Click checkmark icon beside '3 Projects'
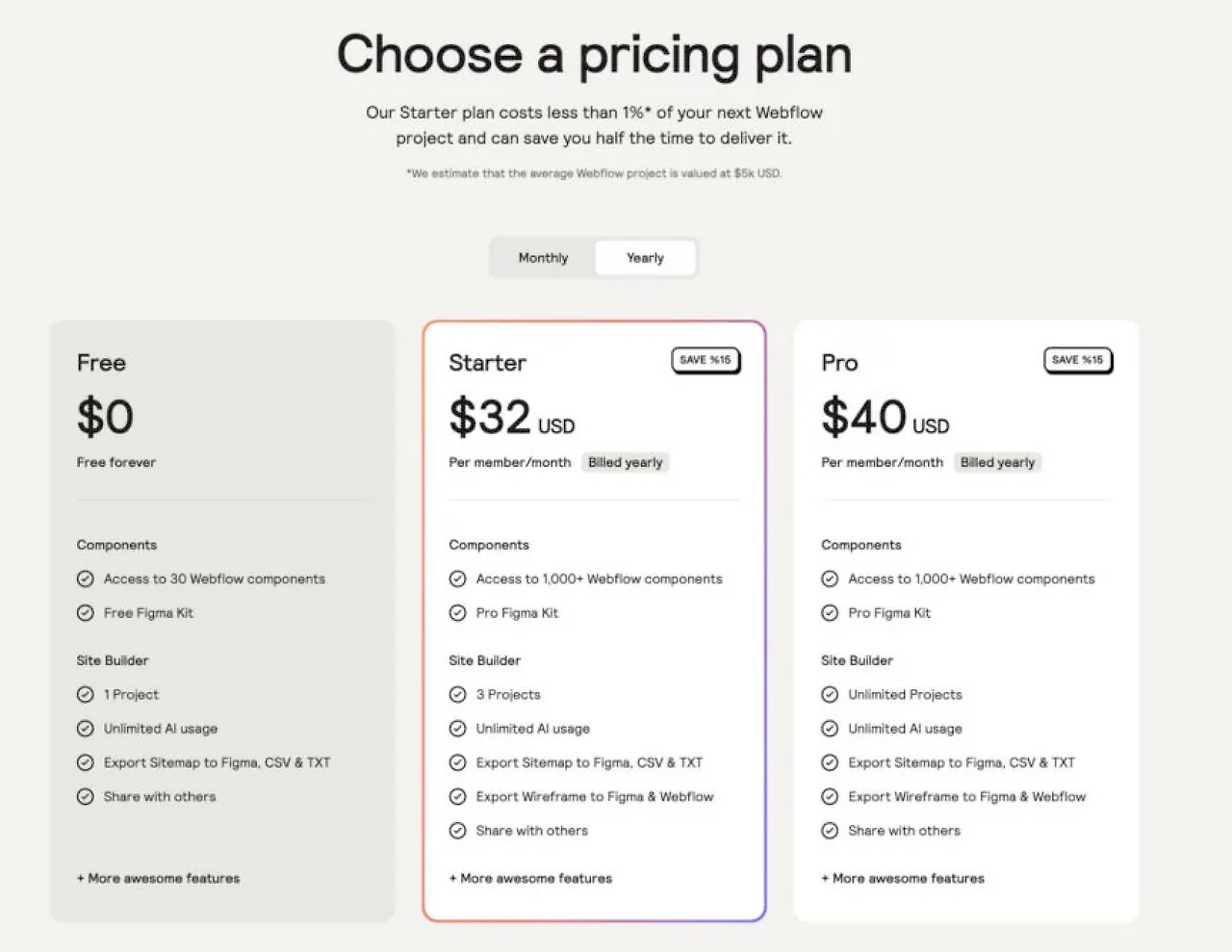Viewport: 1232px width, 952px height. pos(458,695)
